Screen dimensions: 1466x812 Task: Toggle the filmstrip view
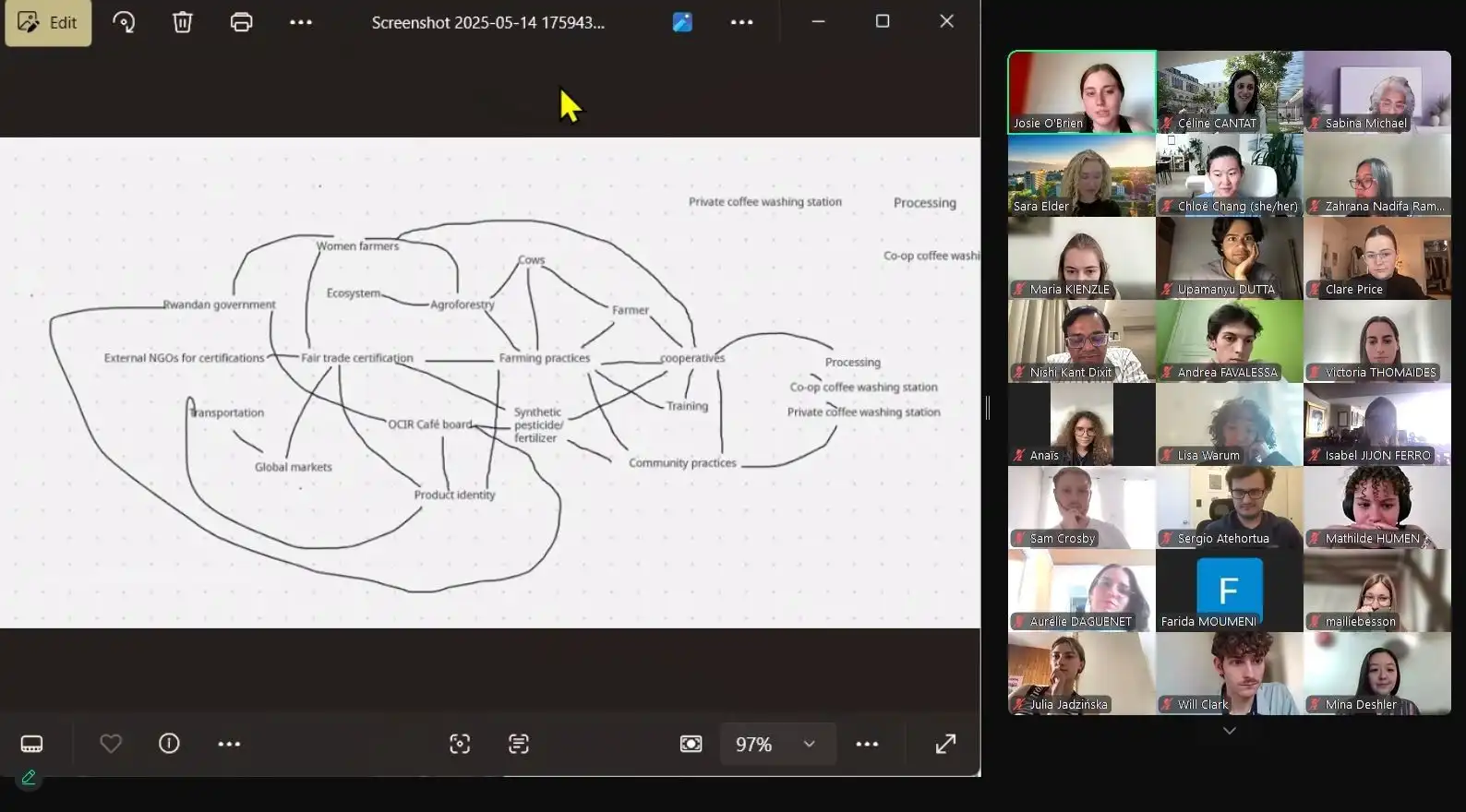(31, 744)
